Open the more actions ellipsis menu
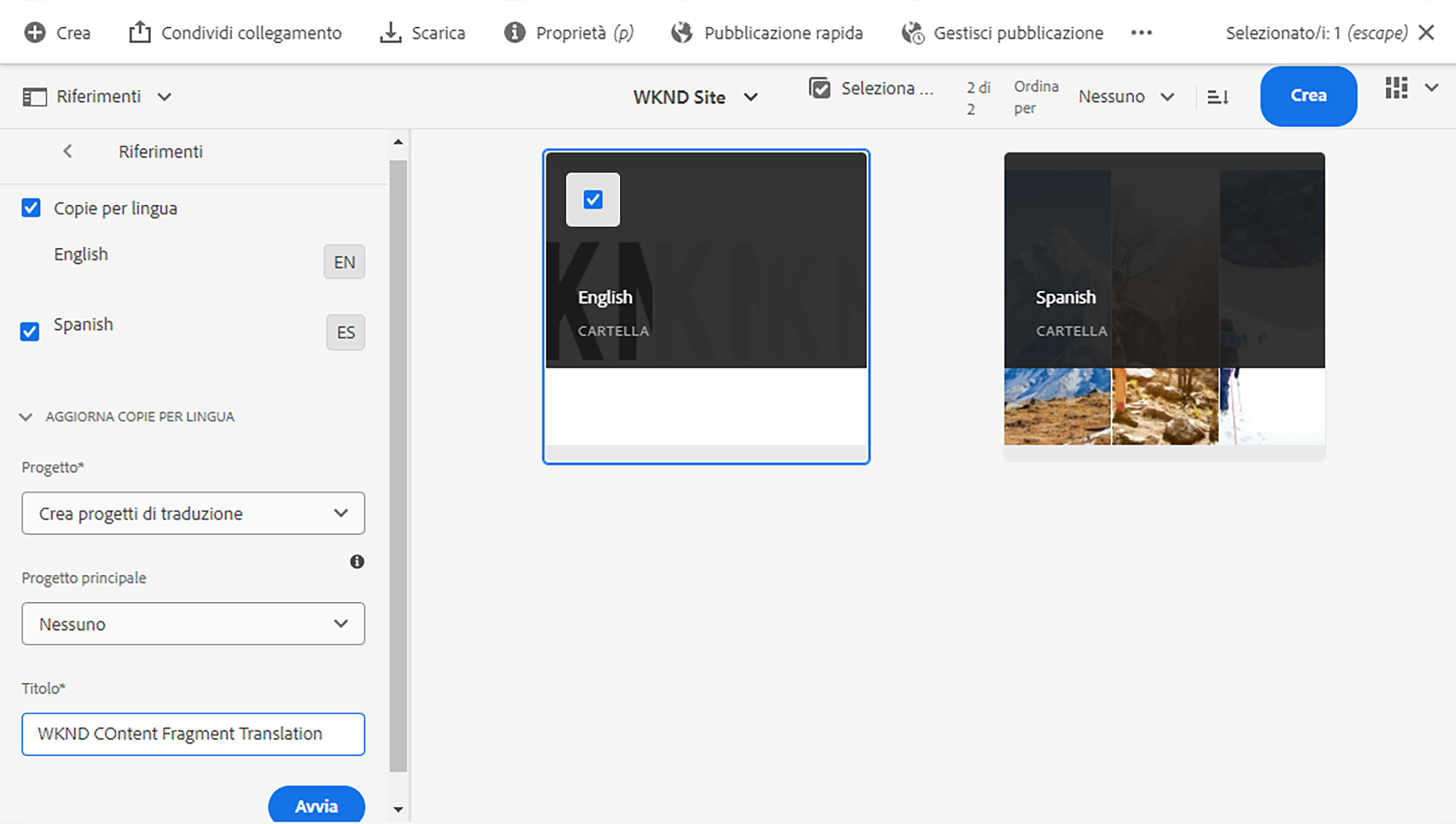Image resolution: width=1456 pixels, height=824 pixels. [1141, 32]
